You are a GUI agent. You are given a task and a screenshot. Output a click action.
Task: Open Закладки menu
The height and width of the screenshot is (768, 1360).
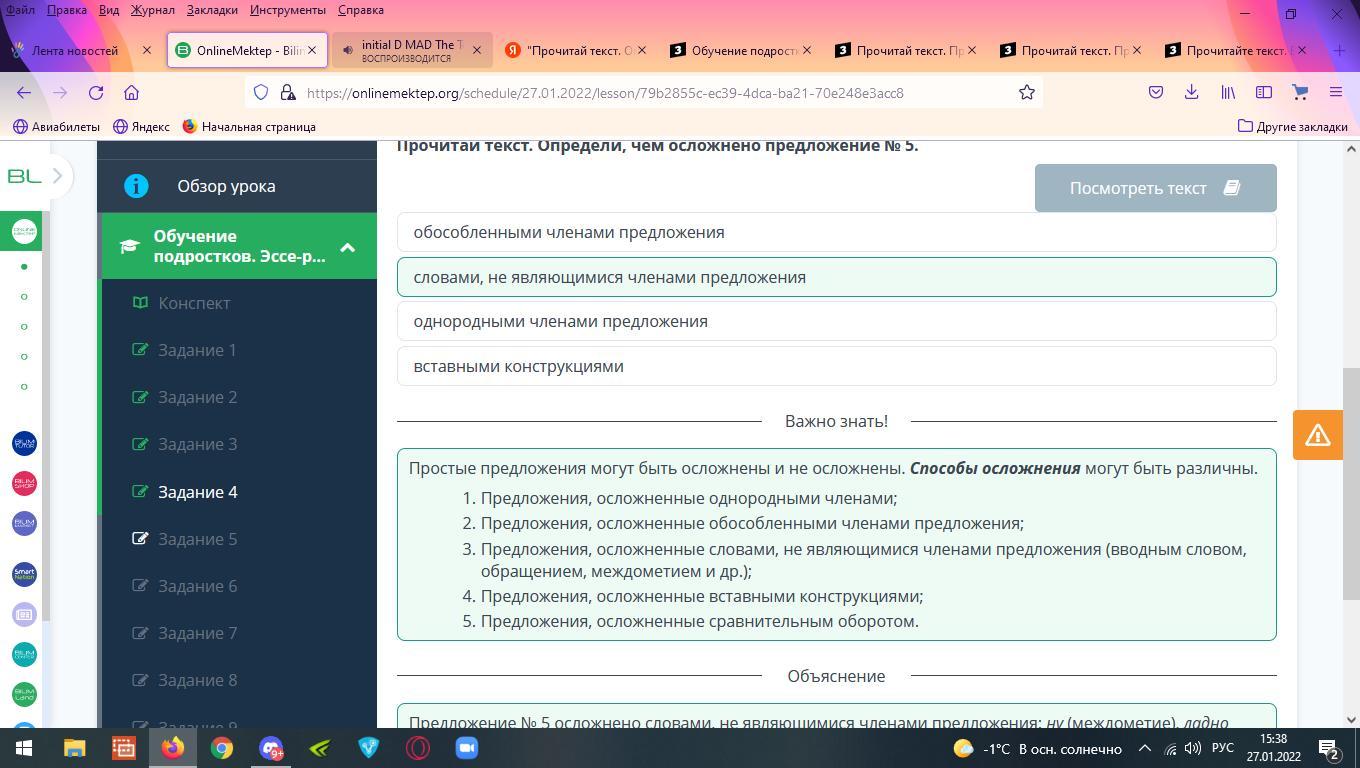coord(212,10)
